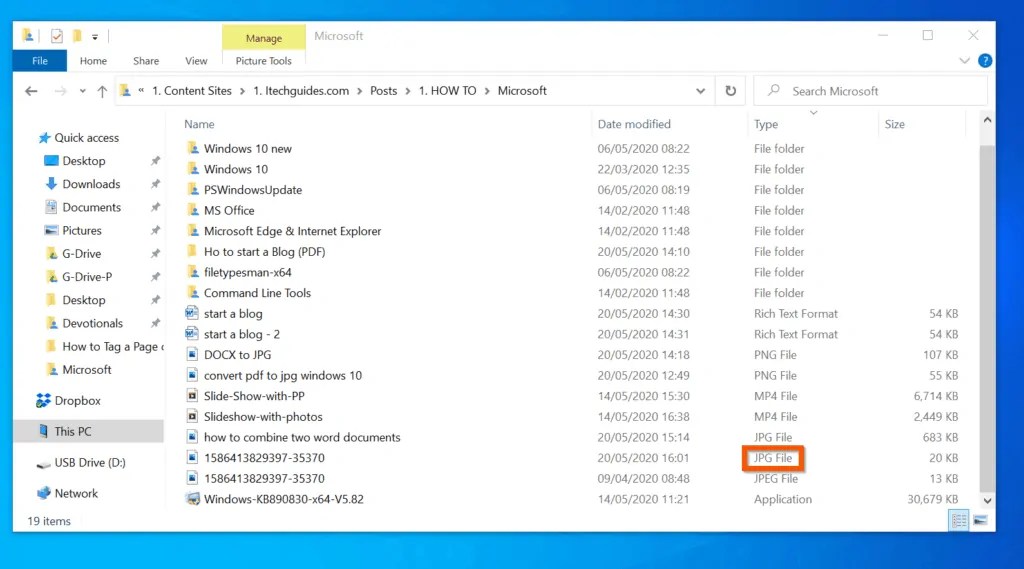Image resolution: width=1024 pixels, height=569 pixels.
Task: Click the Properties checkmark quick access icon
Action: pyautogui.click(x=57, y=36)
